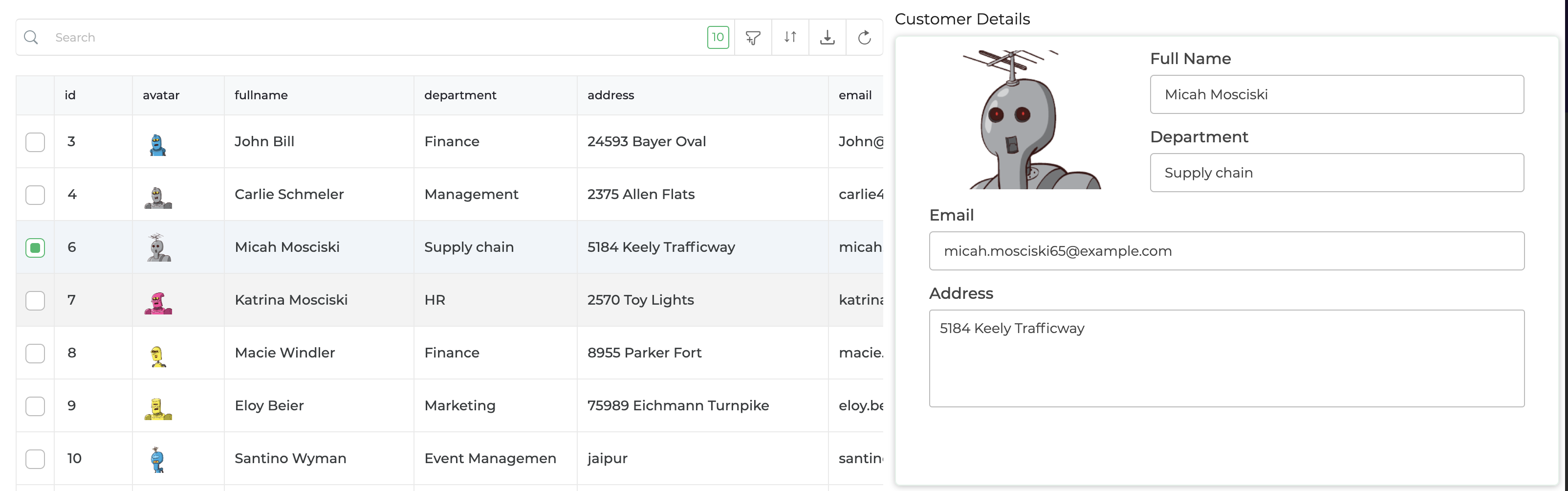The width and height of the screenshot is (1568, 491).
Task: Click address 75989 Eichmann Turnpike
Action: [678, 406]
